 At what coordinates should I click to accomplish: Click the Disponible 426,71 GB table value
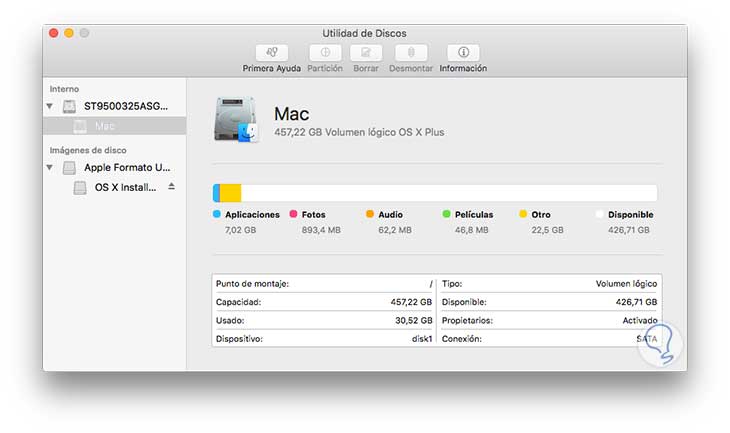click(x=636, y=302)
